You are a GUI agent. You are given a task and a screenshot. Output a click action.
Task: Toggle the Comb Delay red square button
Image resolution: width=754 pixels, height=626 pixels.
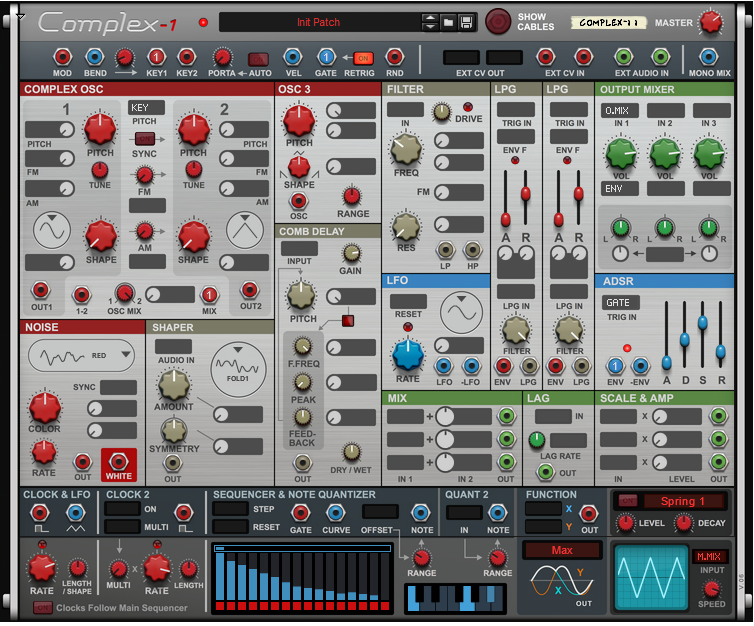click(348, 321)
